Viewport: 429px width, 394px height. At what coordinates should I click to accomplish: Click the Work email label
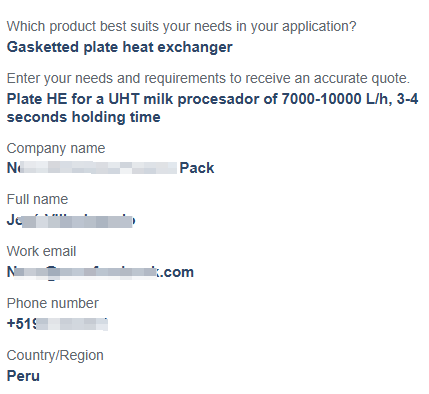point(41,251)
